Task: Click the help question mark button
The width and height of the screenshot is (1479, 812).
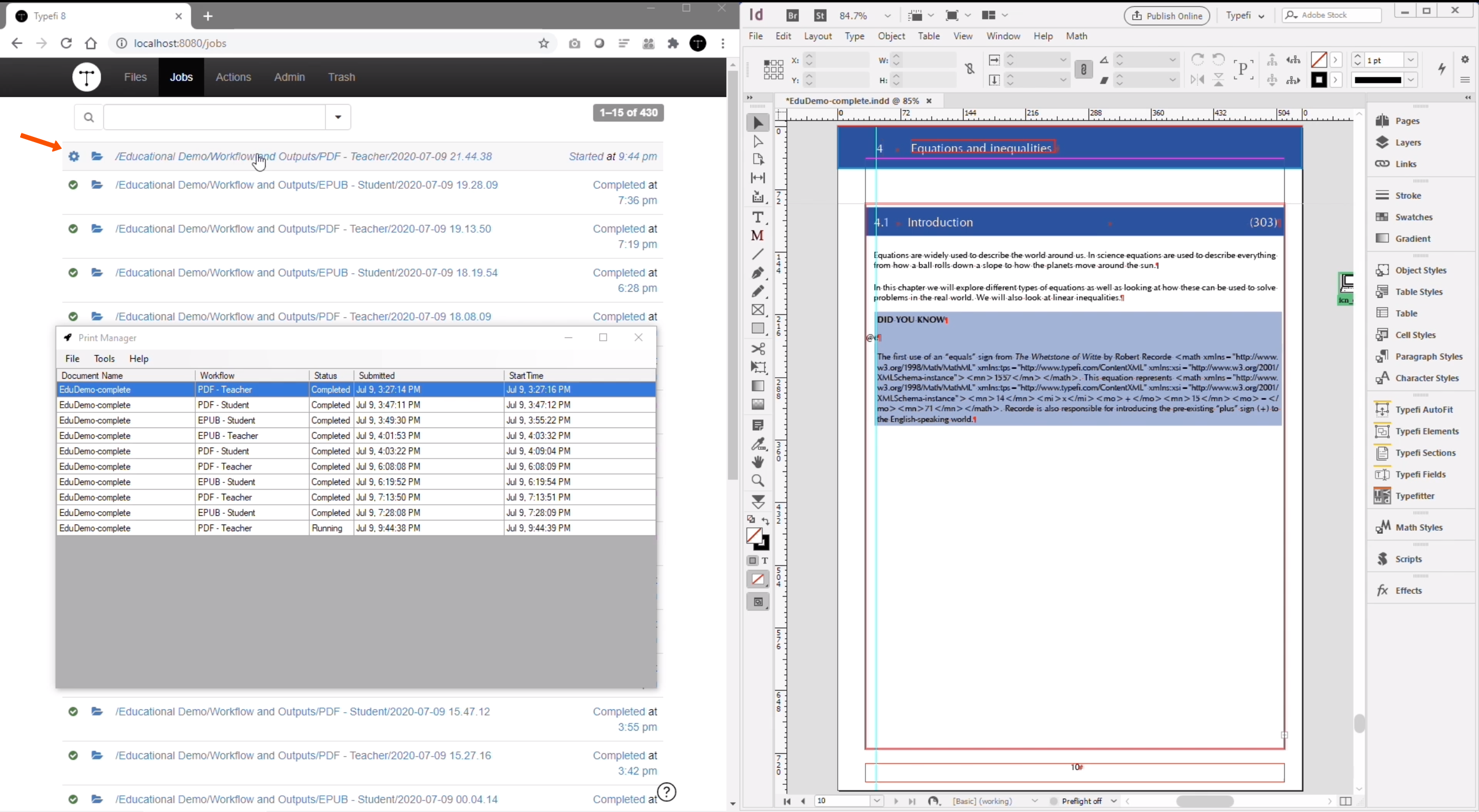Action: [667, 792]
